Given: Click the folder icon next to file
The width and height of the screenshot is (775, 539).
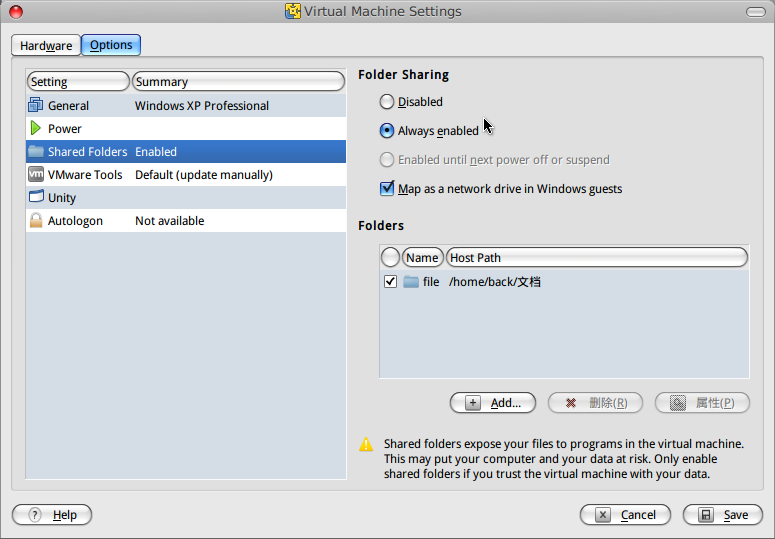Looking at the screenshot, I should click(x=411, y=282).
